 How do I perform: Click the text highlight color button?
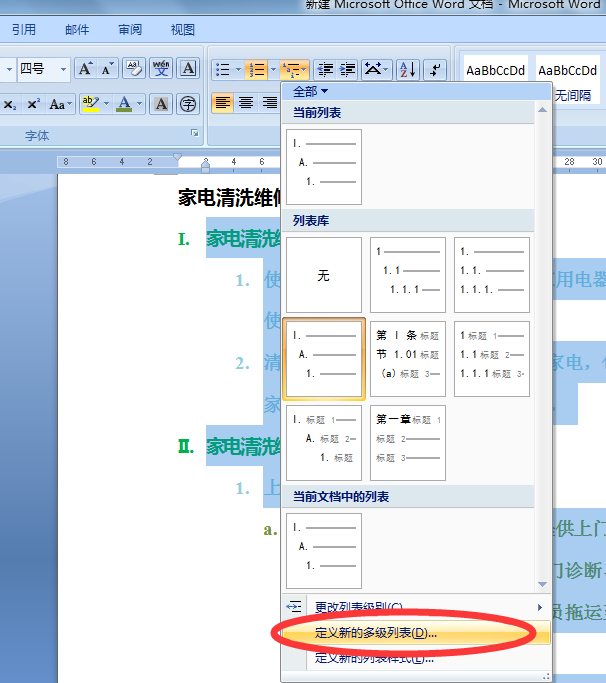click(90, 104)
